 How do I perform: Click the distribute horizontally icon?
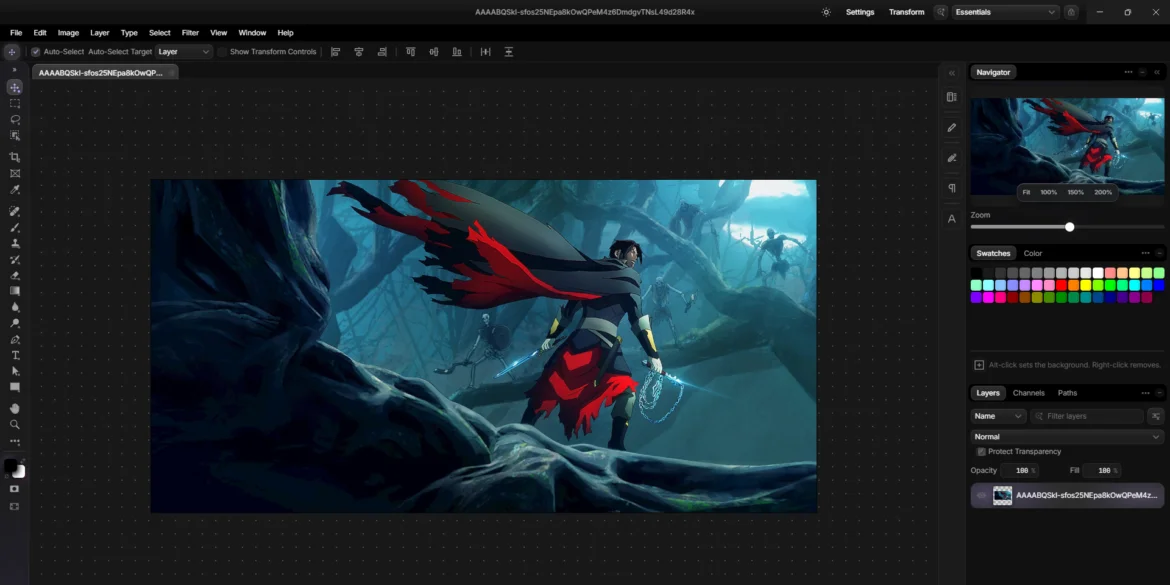pos(486,51)
